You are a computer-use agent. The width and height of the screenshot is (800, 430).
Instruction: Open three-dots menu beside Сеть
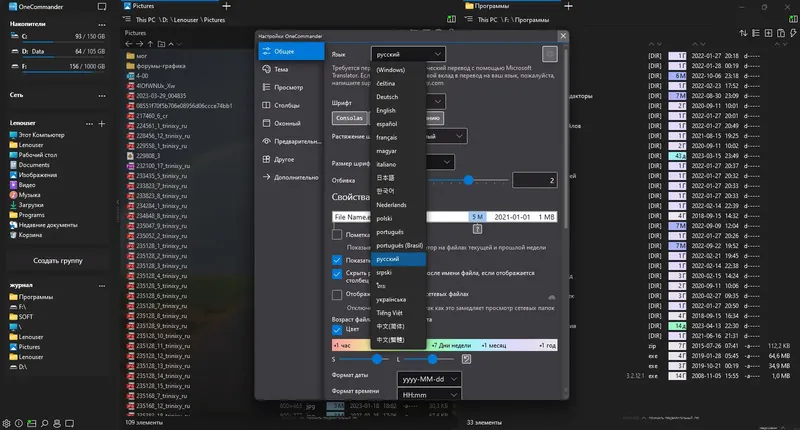click(x=102, y=95)
